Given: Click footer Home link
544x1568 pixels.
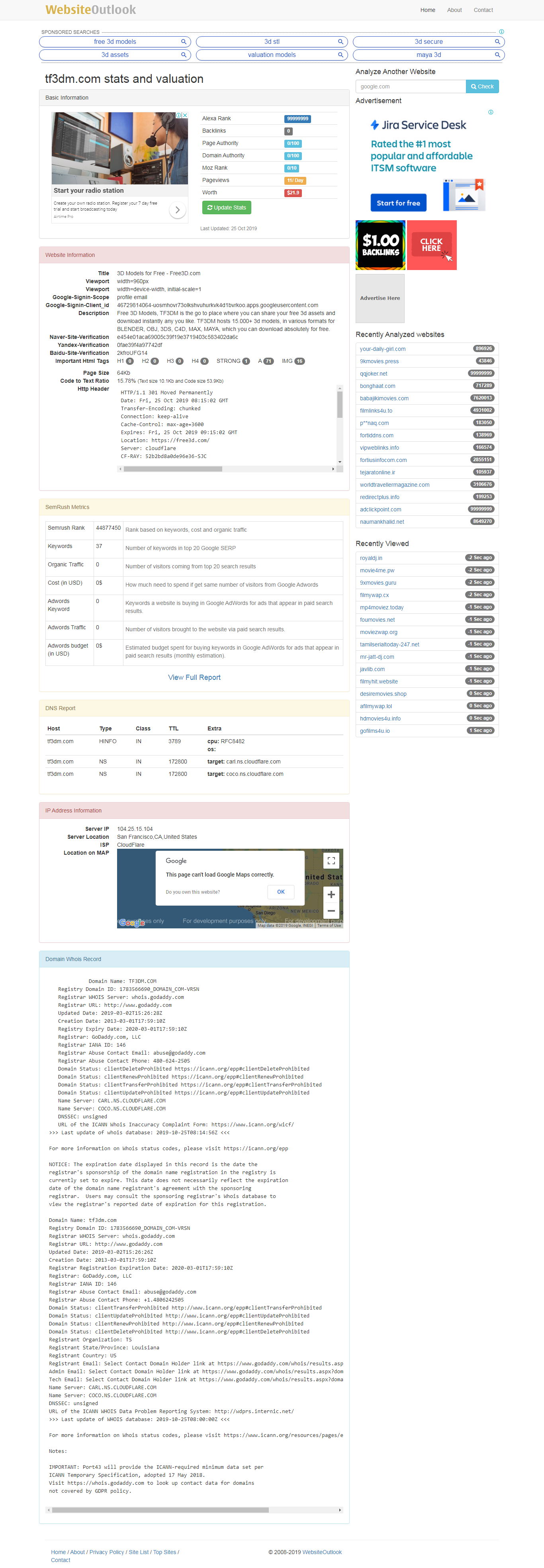Looking at the screenshot, I should coord(59,1552).
